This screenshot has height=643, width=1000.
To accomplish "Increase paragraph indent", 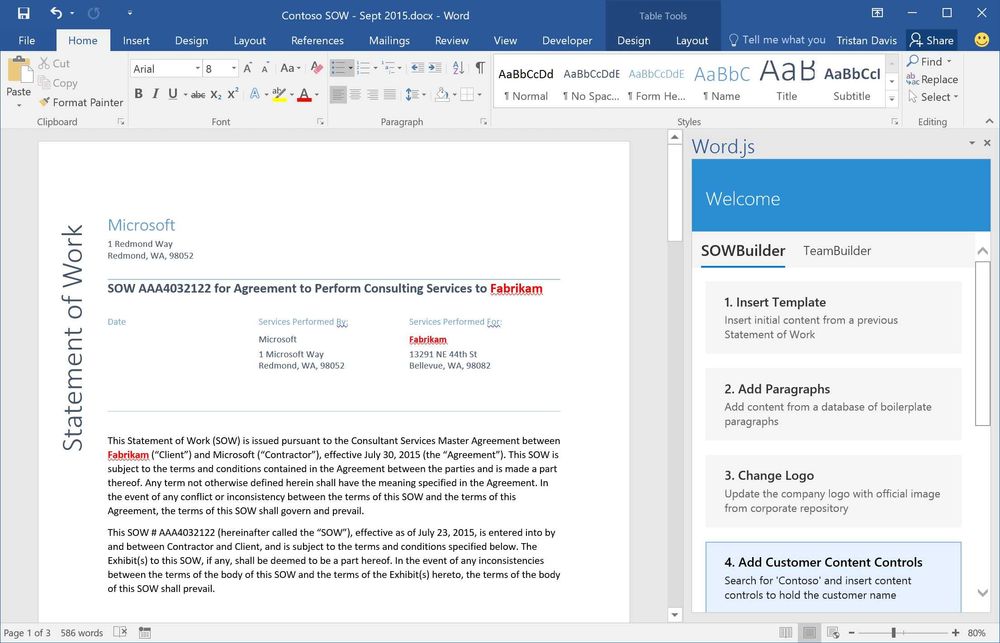I will (x=435, y=68).
